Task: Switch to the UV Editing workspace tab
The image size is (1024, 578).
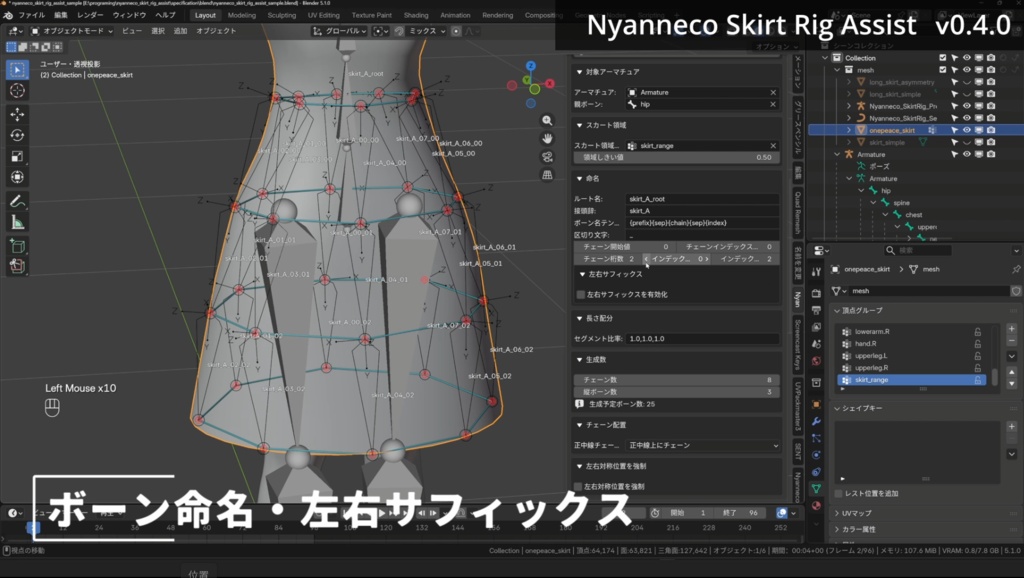Action: [323, 15]
